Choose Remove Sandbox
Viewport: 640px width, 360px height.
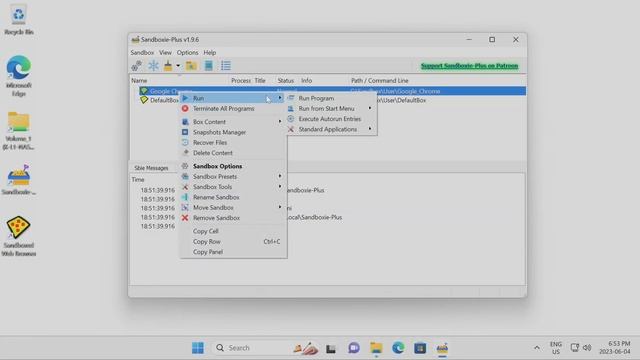pyautogui.click(x=233, y=218)
